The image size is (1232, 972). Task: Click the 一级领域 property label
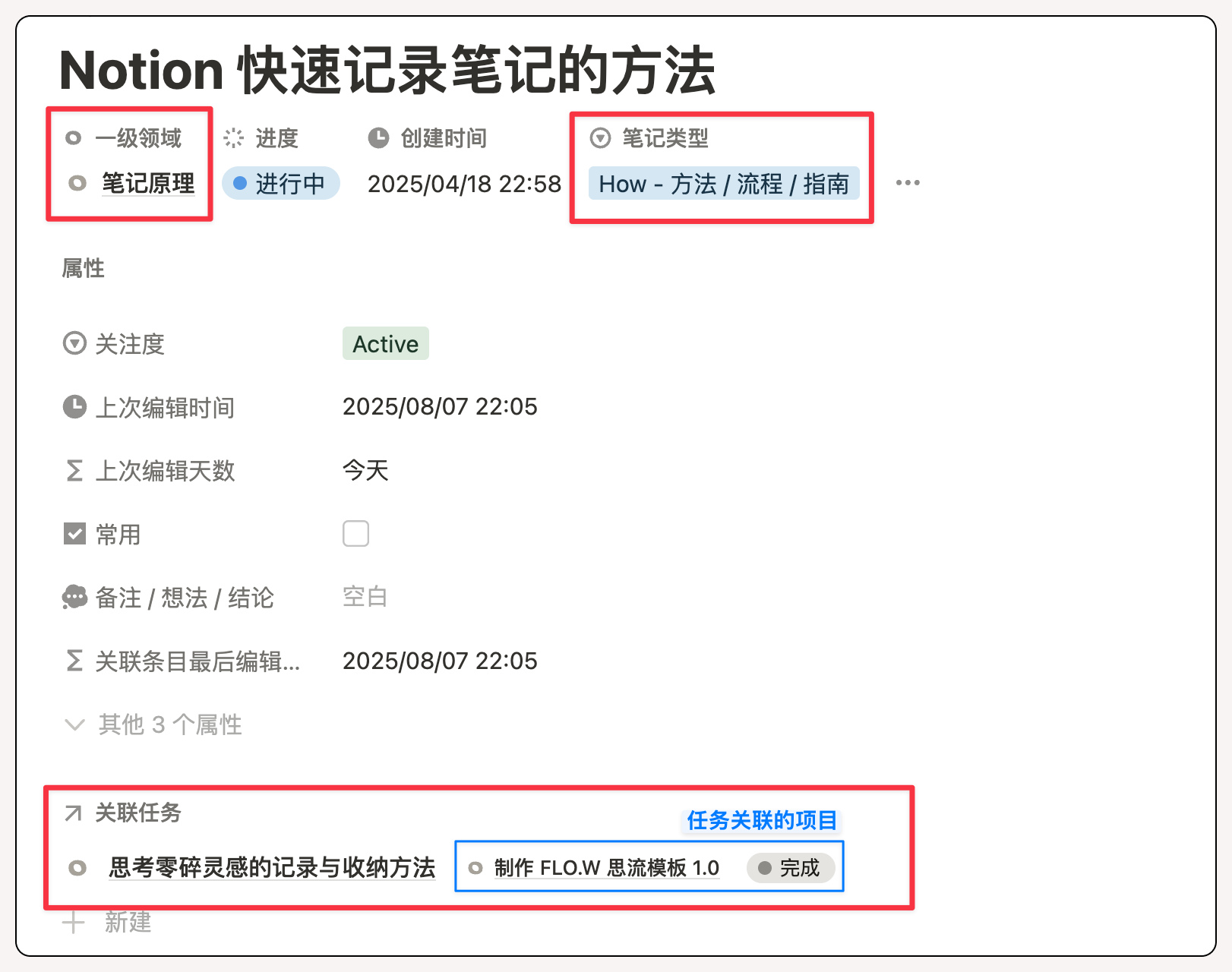138,138
